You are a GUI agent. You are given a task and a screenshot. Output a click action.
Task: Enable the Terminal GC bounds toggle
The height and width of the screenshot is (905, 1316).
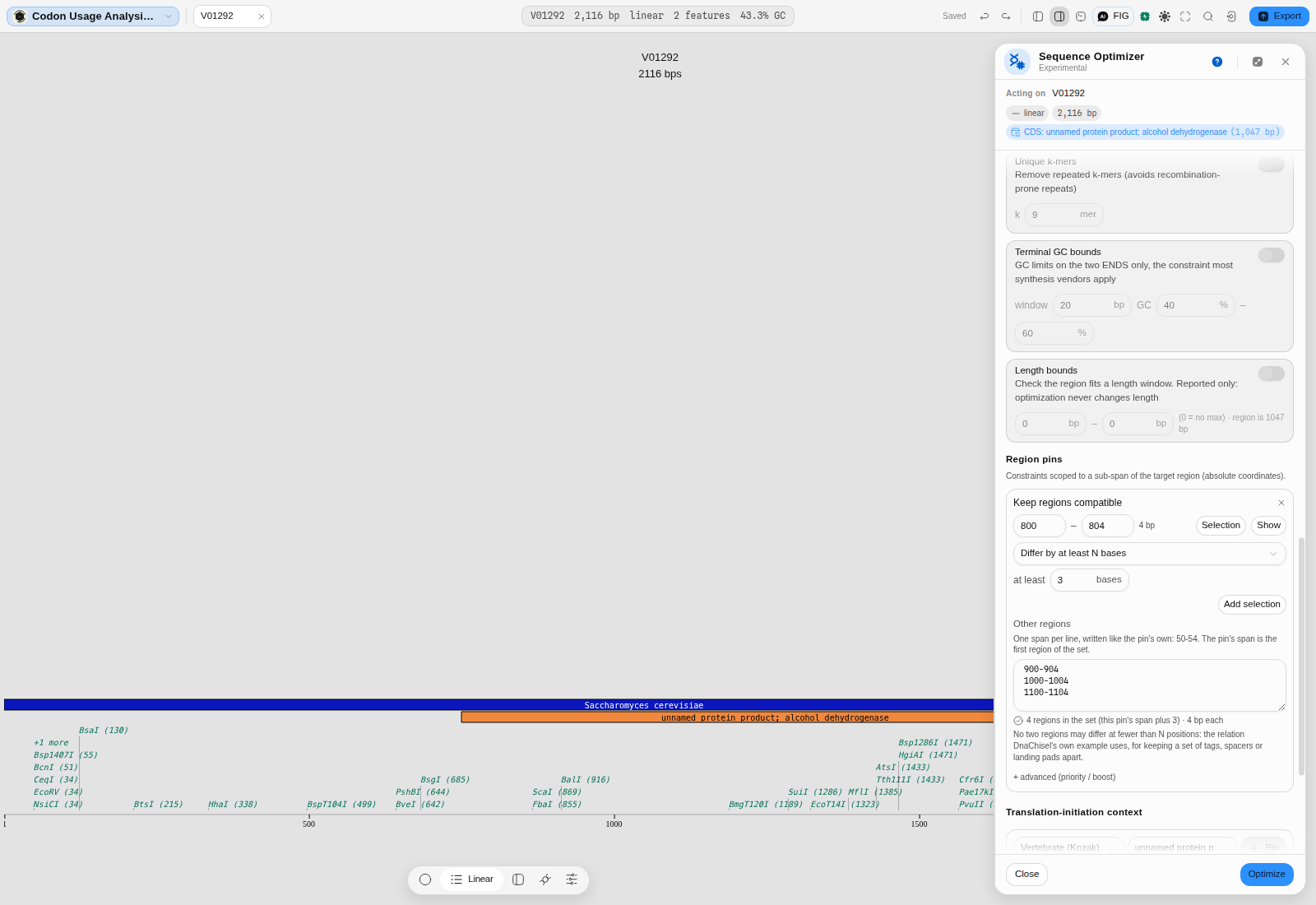[x=1271, y=255]
